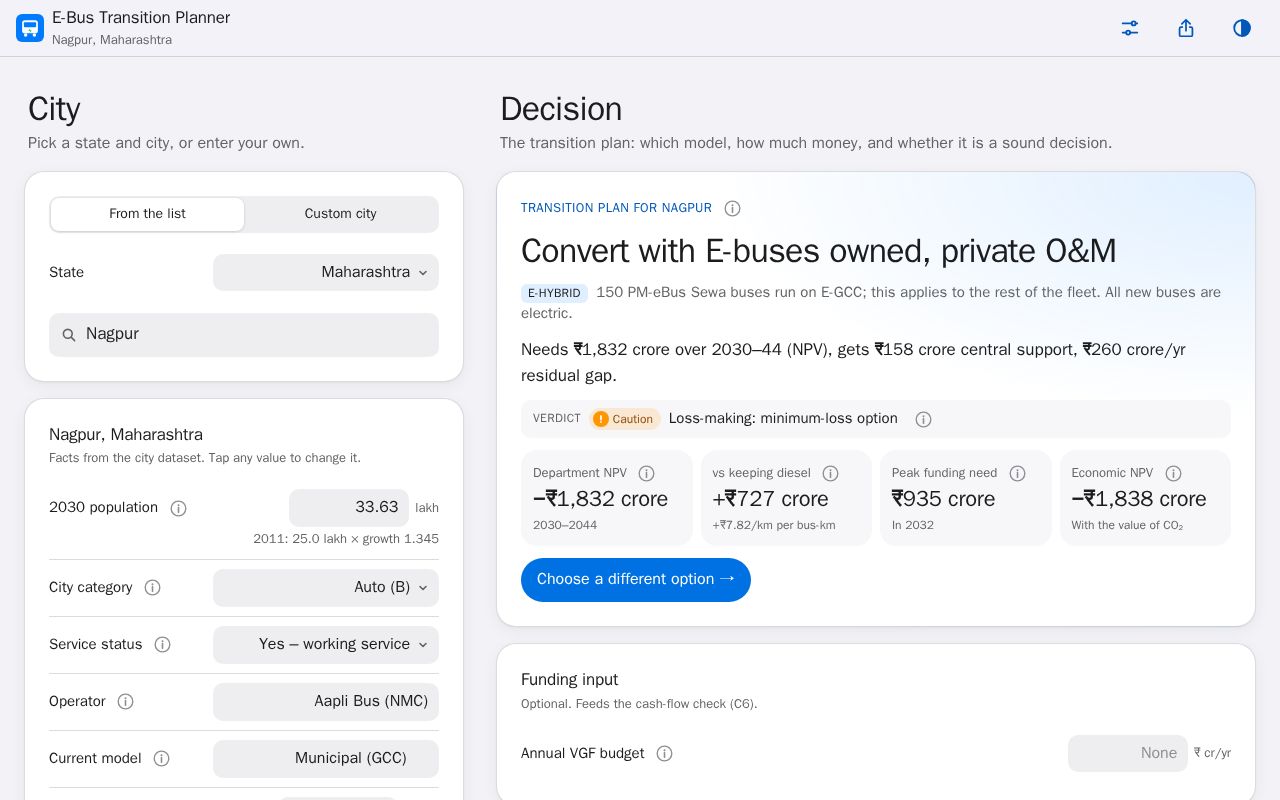
Task: Open info icon next to Annual VGF budget
Action: (x=664, y=753)
